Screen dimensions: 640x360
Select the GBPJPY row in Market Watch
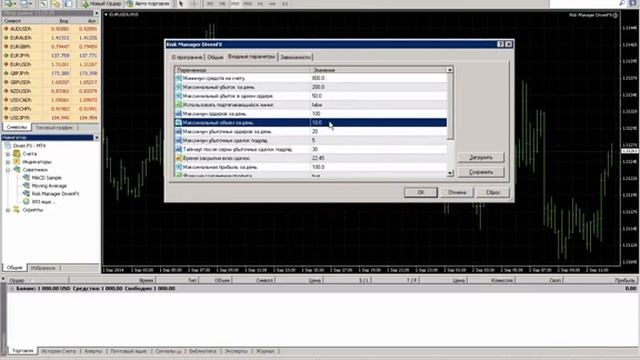point(50,73)
